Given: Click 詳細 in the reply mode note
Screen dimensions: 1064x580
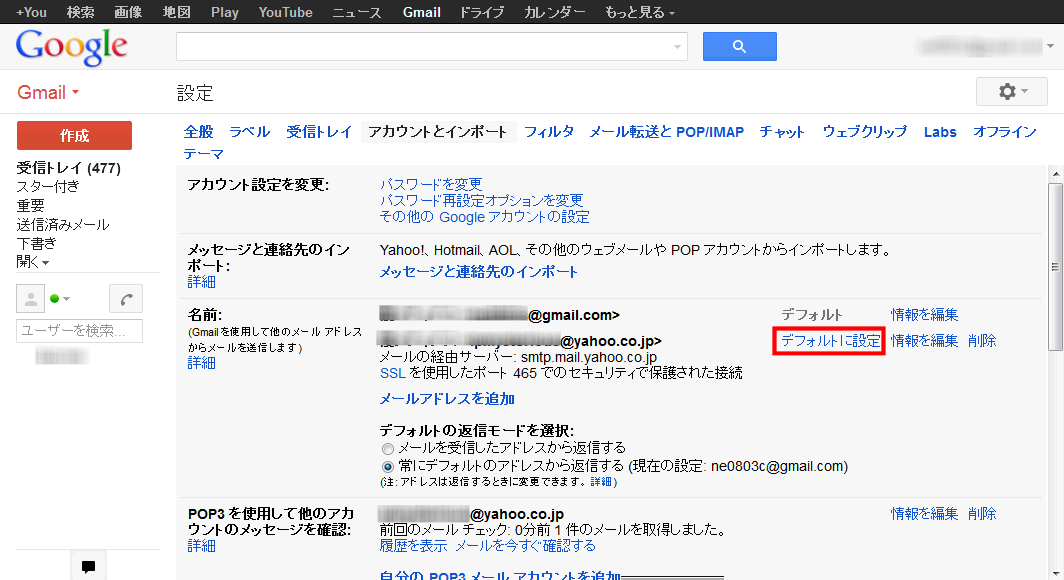Looking at the screenshot, I should 601,482.
